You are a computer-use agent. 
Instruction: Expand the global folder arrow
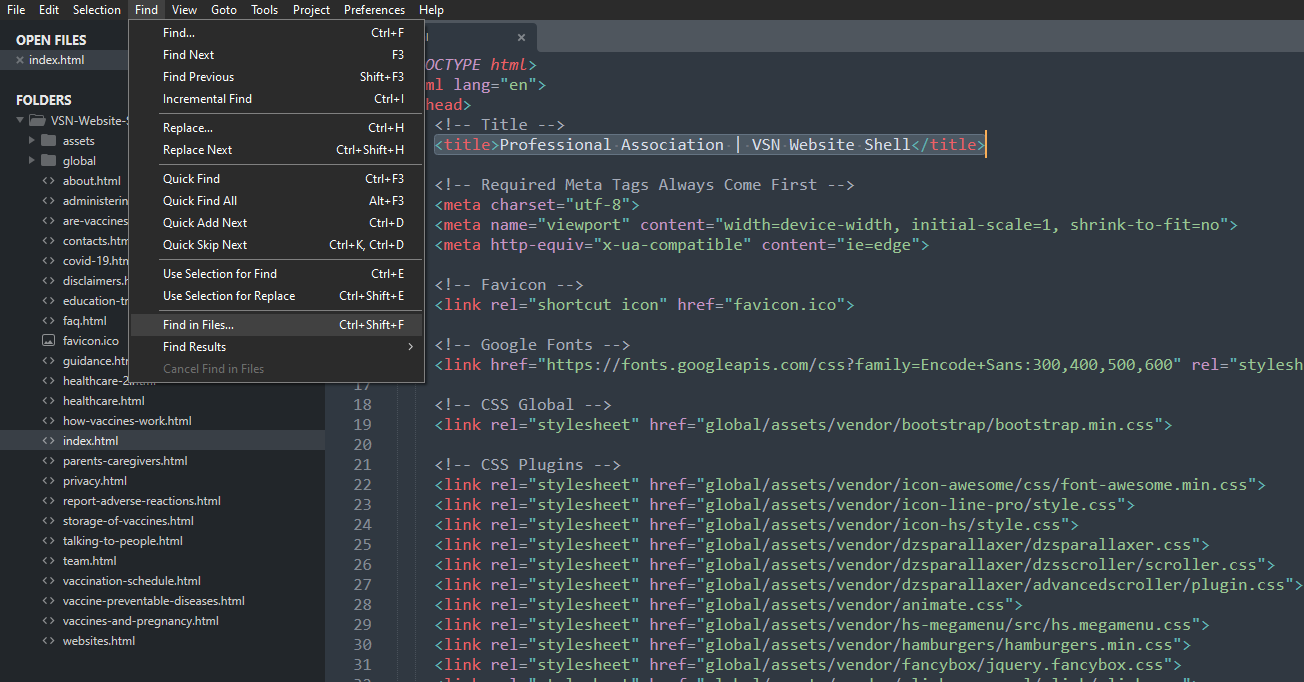tap(32, 160)
